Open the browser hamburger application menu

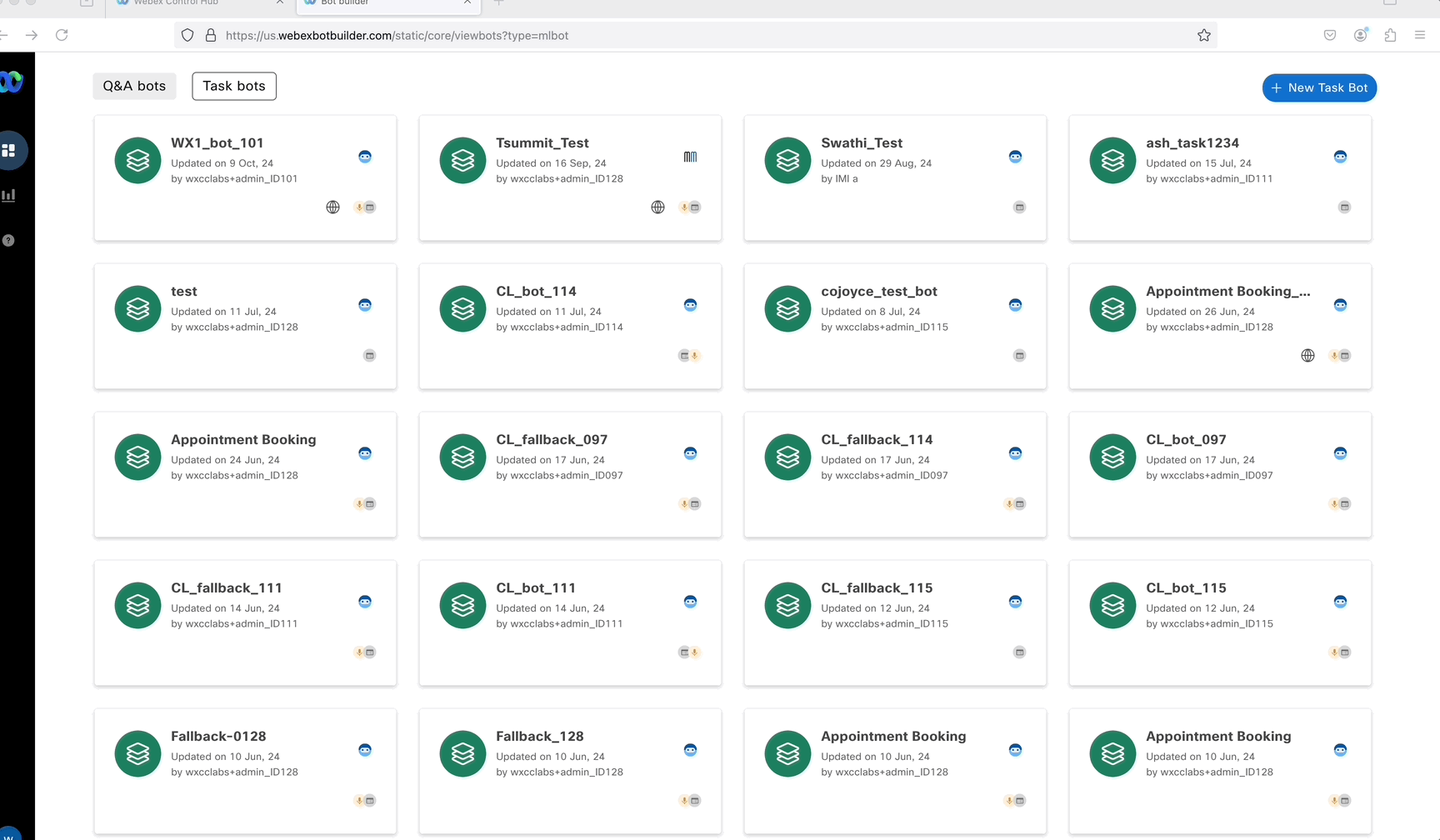pyautogui.click(x=1420, y=35)
